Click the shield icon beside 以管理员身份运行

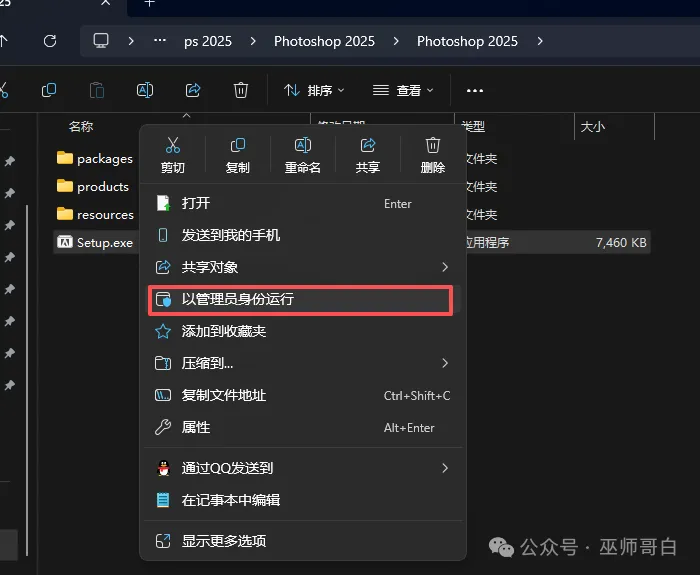163,299
